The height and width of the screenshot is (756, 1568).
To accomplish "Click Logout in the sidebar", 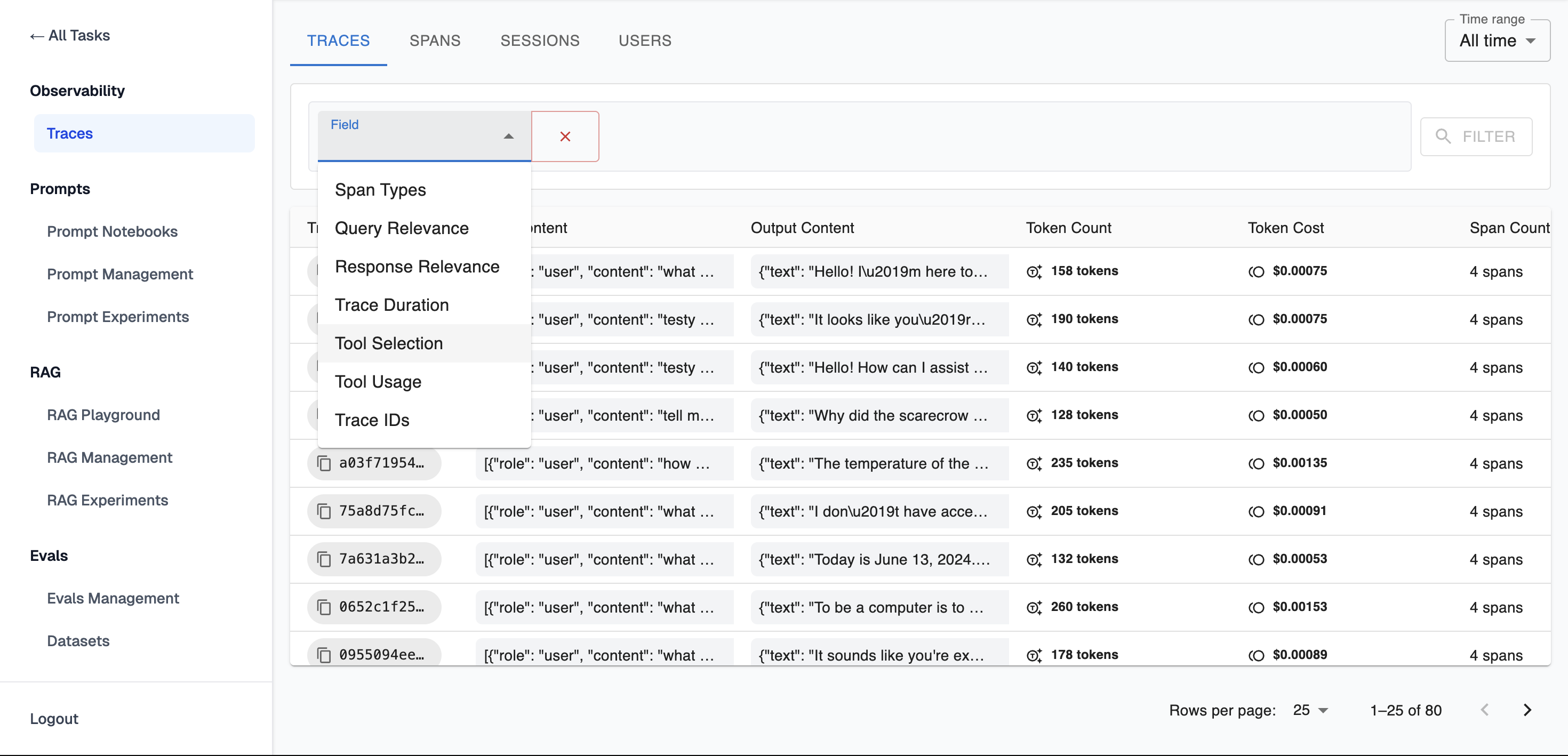I will [54, 718].
